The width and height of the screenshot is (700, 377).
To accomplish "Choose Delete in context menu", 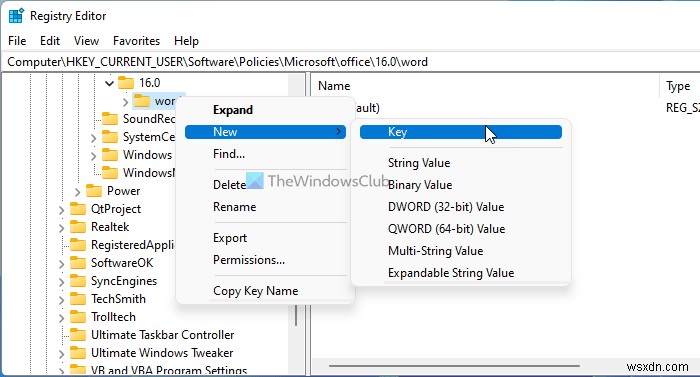I will (229, 185).
